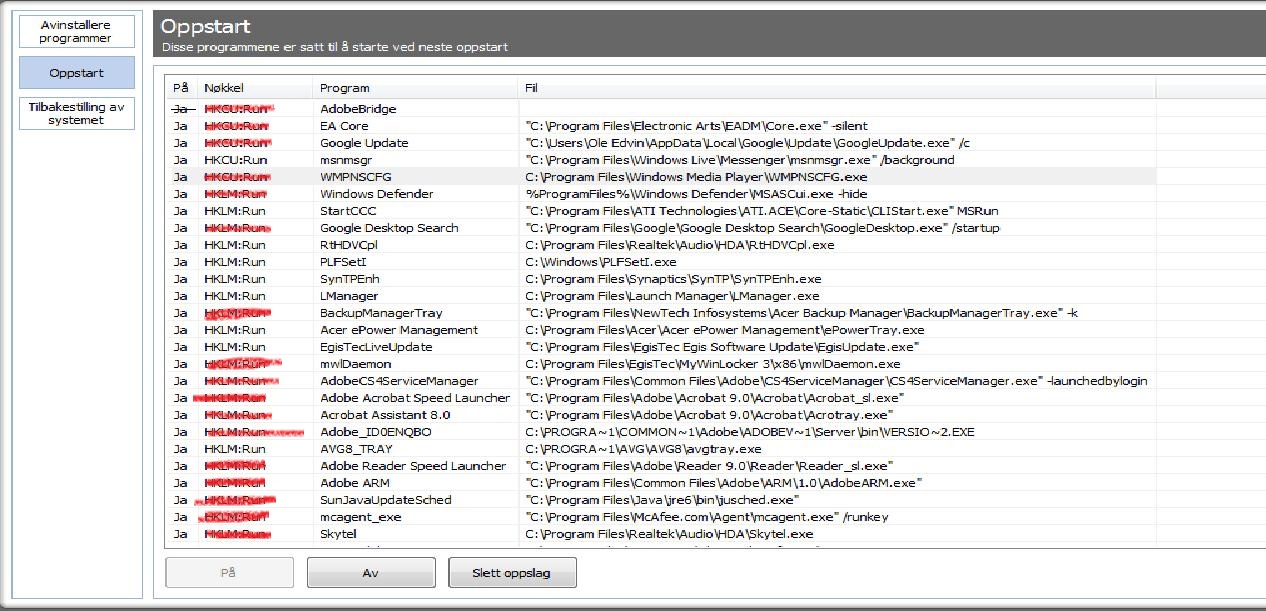1266x611 pixels.
Task: Click the mcagent.exe /runkey path
Action: (x=706, y=517)
